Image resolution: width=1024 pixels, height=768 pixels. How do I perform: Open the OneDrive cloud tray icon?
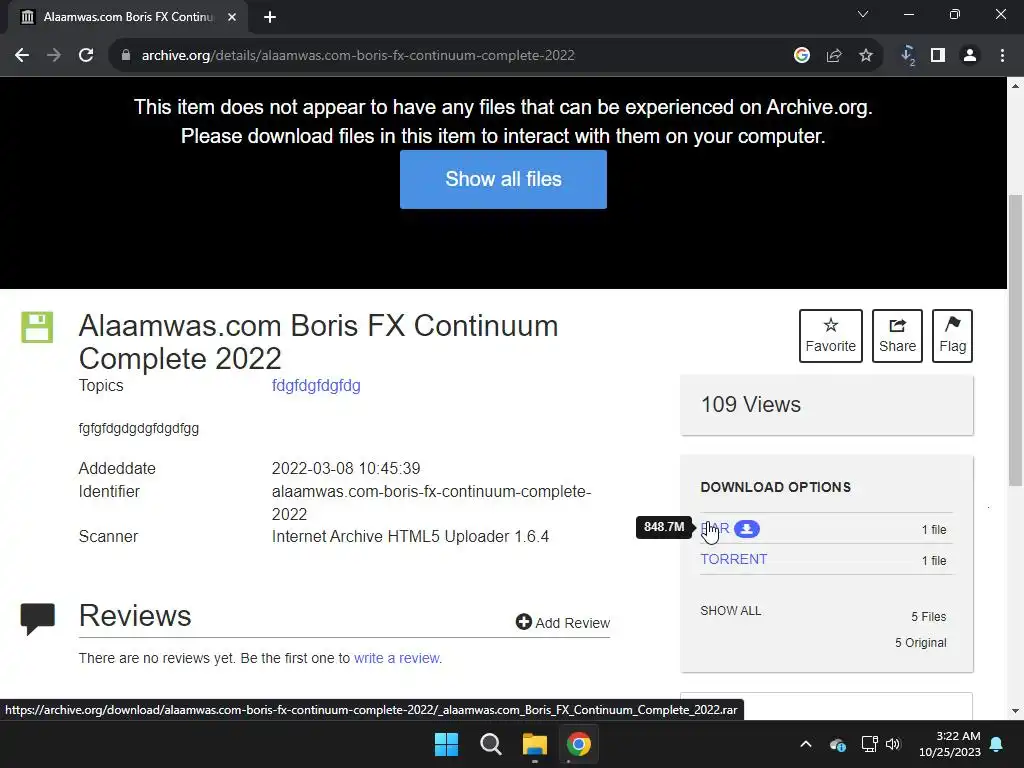click(838, 744)
